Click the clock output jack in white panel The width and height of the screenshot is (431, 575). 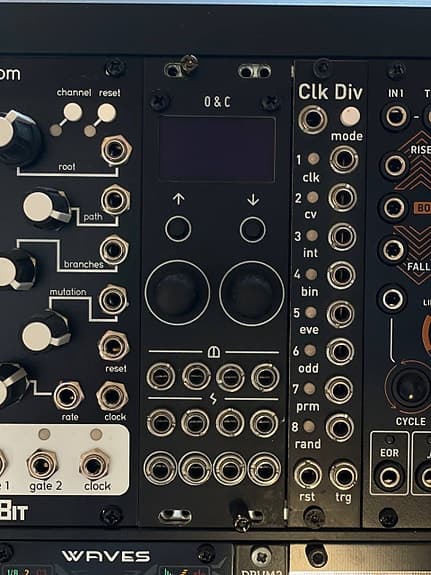coord(95,465)
